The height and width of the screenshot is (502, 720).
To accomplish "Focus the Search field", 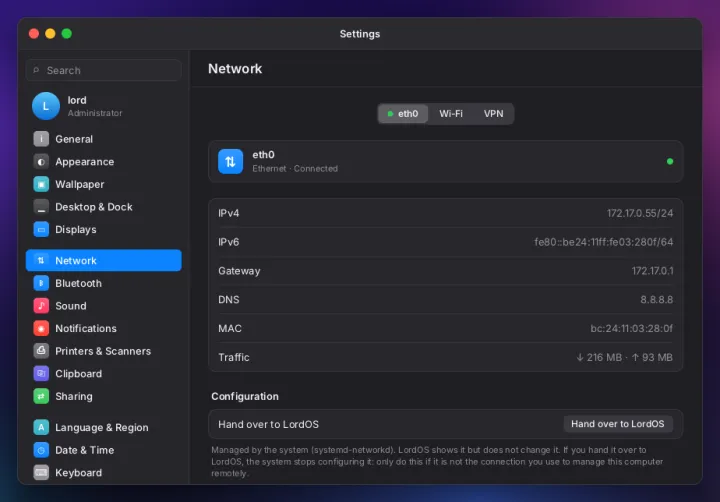I will coord(104,70).
